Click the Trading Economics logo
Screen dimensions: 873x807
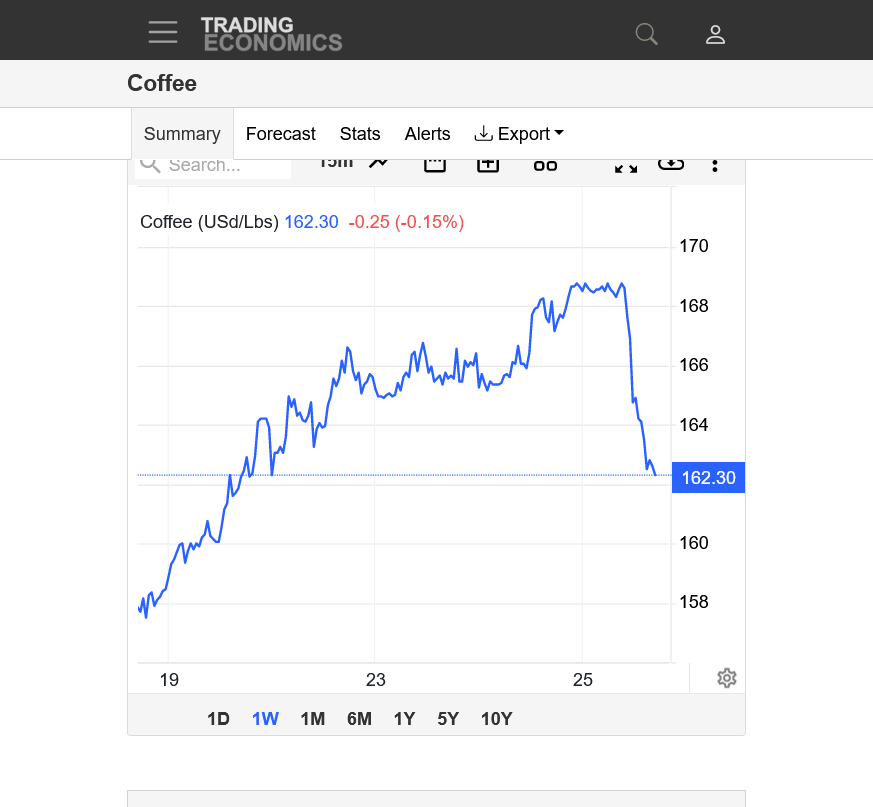click(271, 34)
